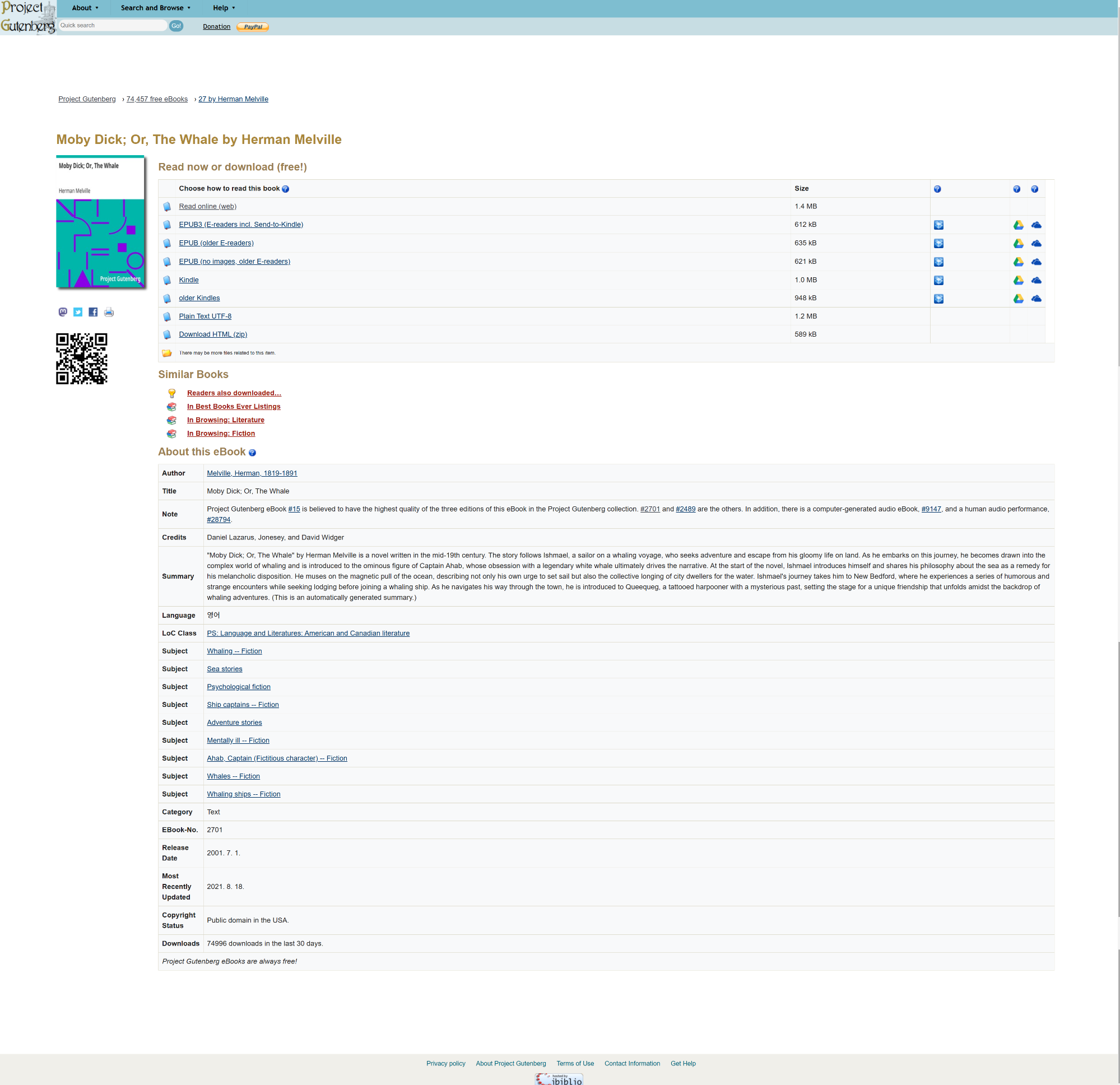The width and height of the screenshot is (1120, 1085).
Task: Share on Facebook icon under book cover
Action: (x=93, y=312)
